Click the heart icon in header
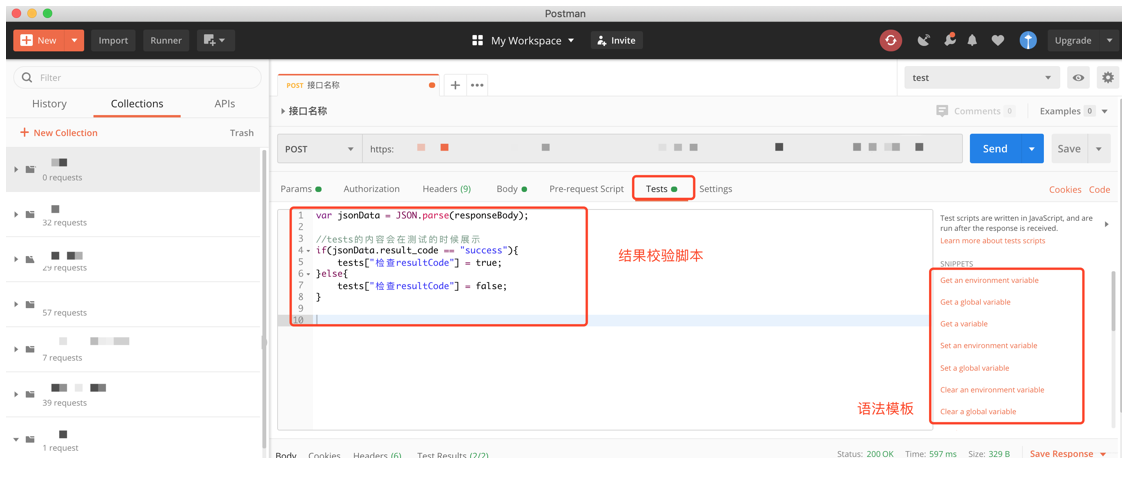1126x490 pixels. (997, 40)
